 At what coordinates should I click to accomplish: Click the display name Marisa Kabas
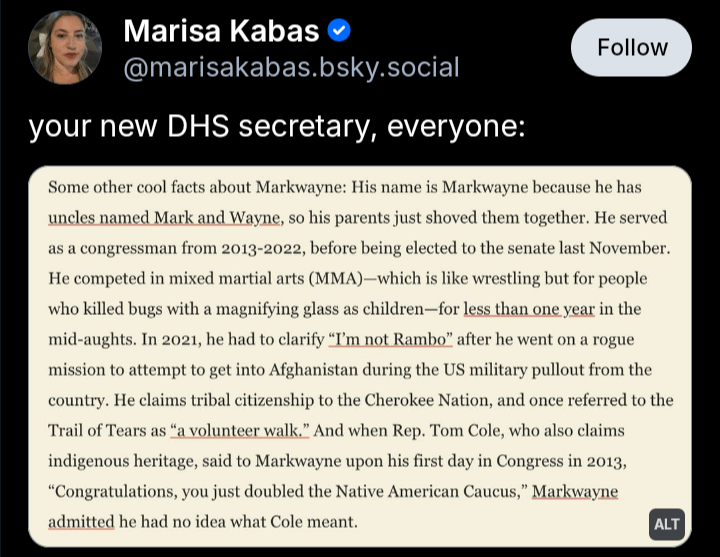click(220, 31)
